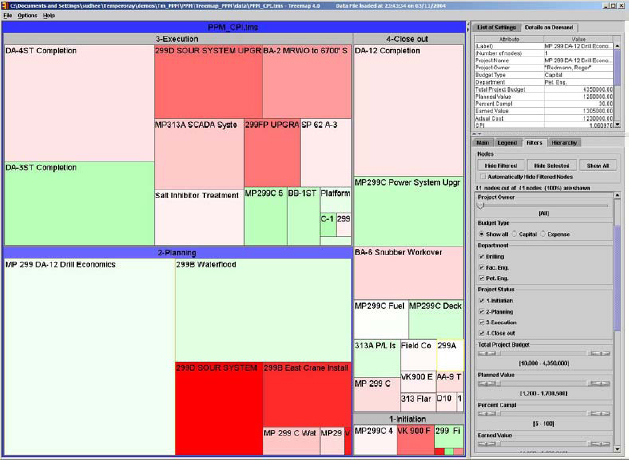Click the 4-Close out group header

coord(408,39)
